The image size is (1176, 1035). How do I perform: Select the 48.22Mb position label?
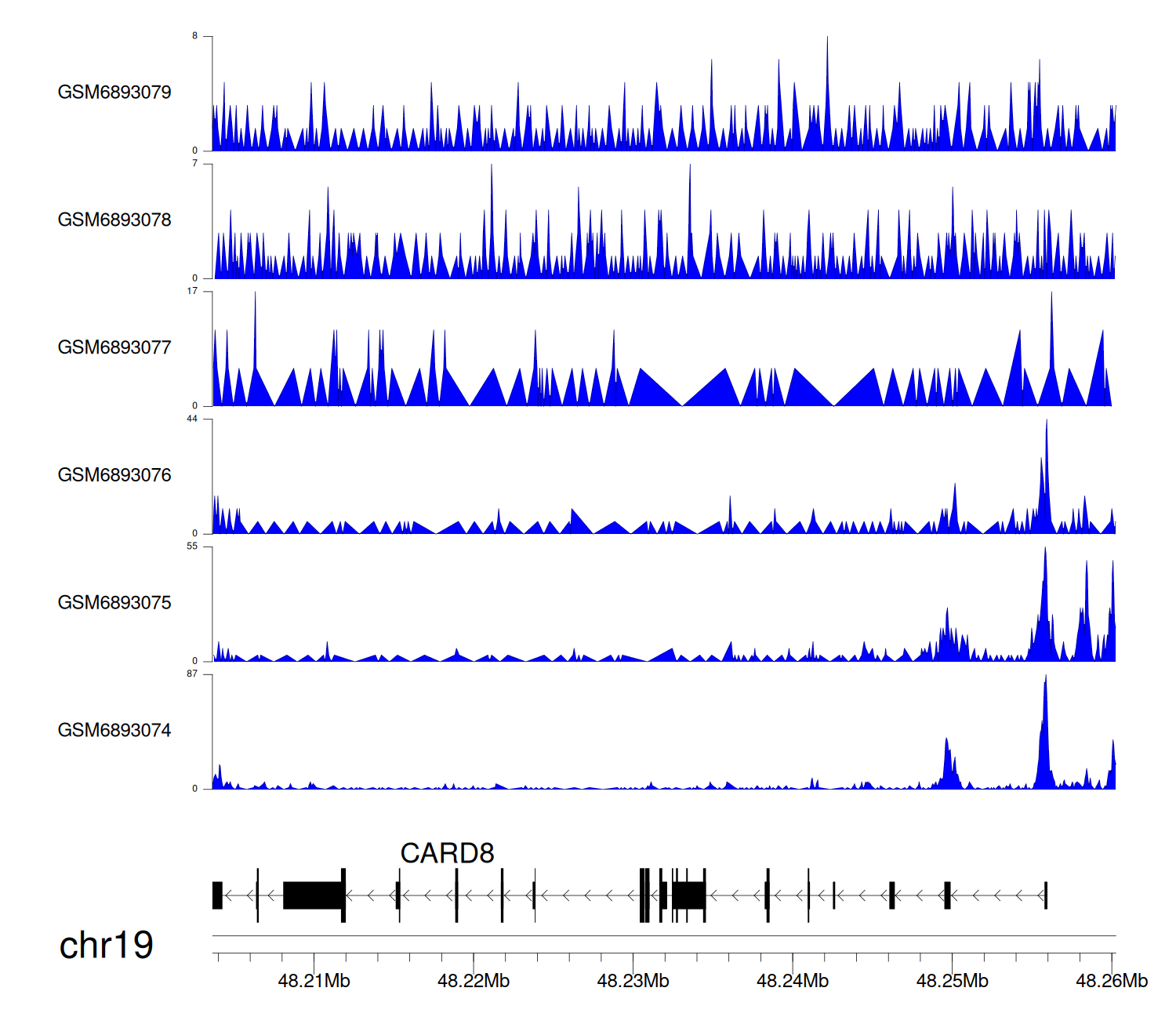point(474,981)
